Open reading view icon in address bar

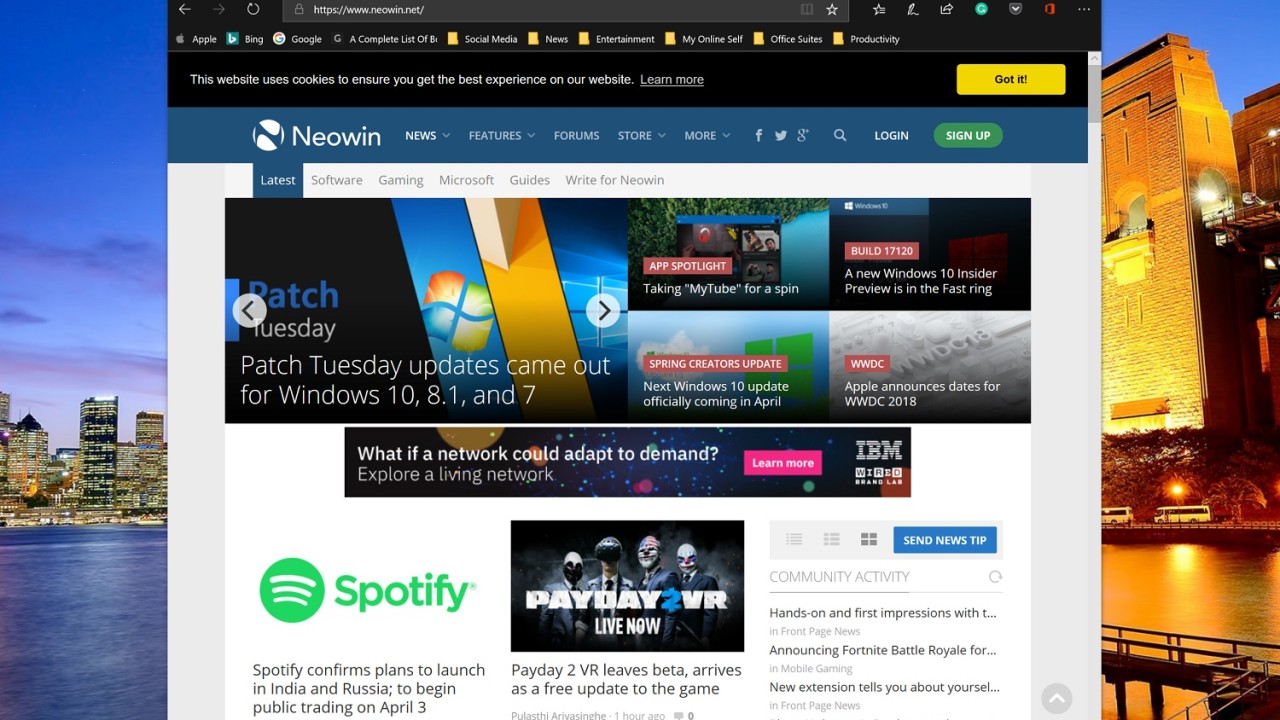tap(807, 9)
